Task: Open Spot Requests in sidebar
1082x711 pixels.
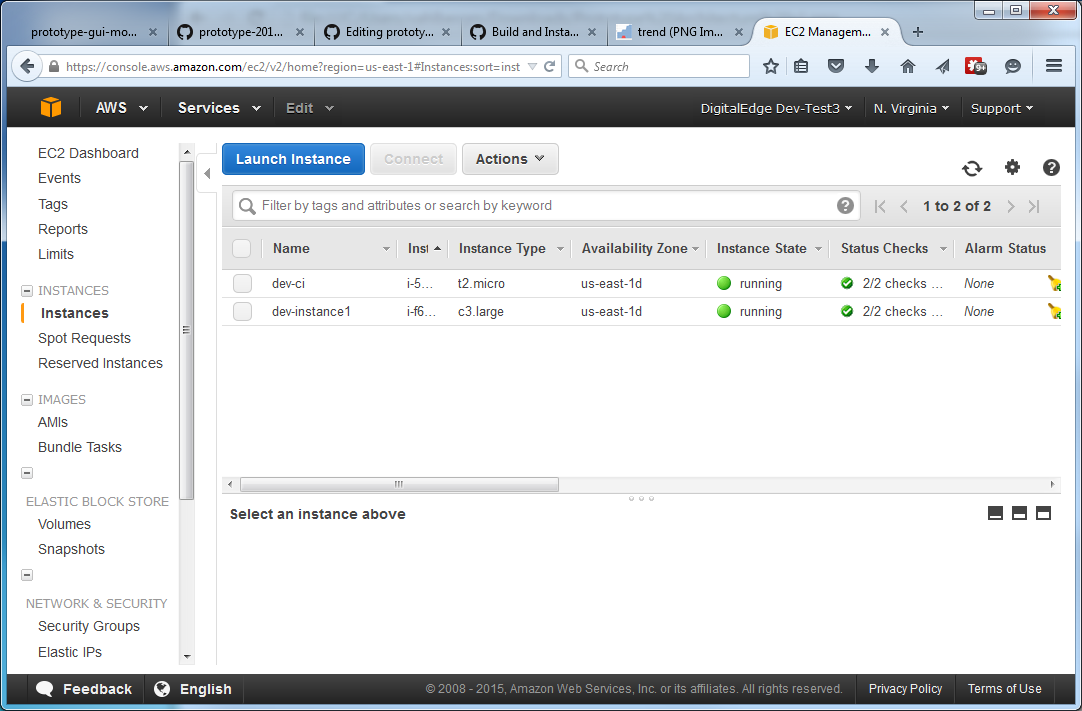Action: pyautogui.click(x=84, y=338)
